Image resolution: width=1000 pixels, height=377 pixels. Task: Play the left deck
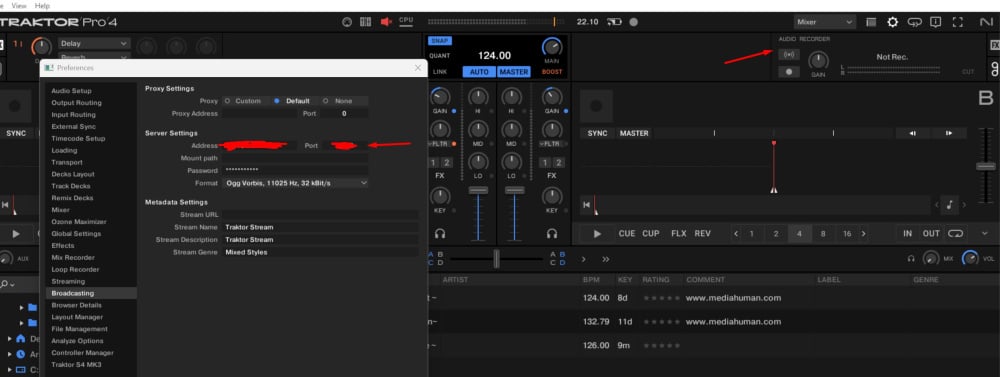16,234
